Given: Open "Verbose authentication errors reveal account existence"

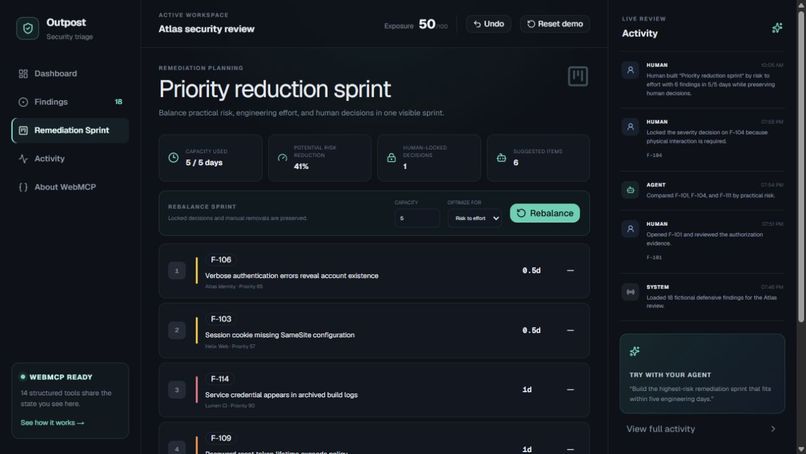Looking at the screenshot, I should pyautogui.click(x=291, y=276).
